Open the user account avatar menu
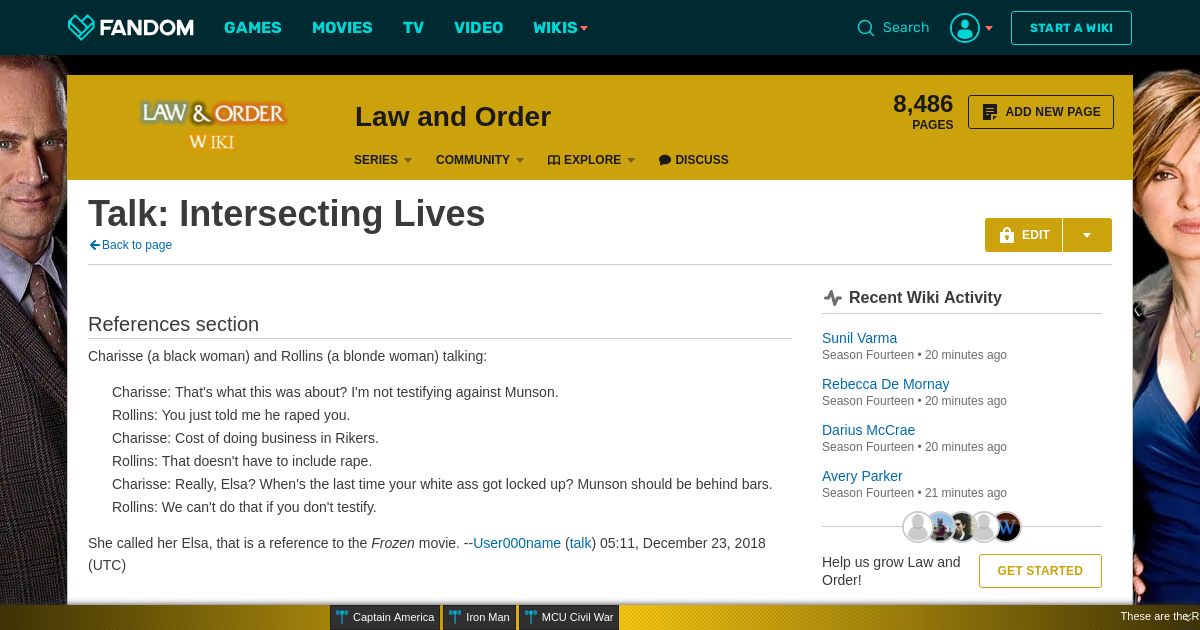 (965, 28)
